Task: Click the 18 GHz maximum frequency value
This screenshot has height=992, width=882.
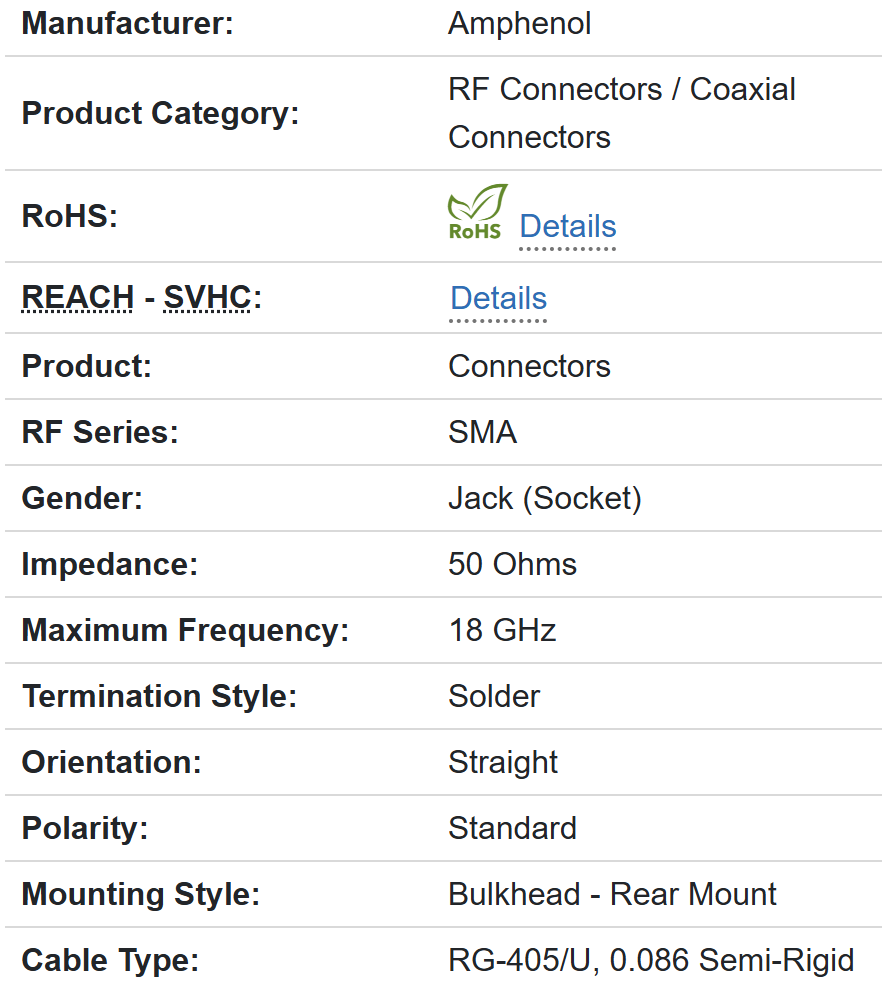Action: tap(502, 631)
